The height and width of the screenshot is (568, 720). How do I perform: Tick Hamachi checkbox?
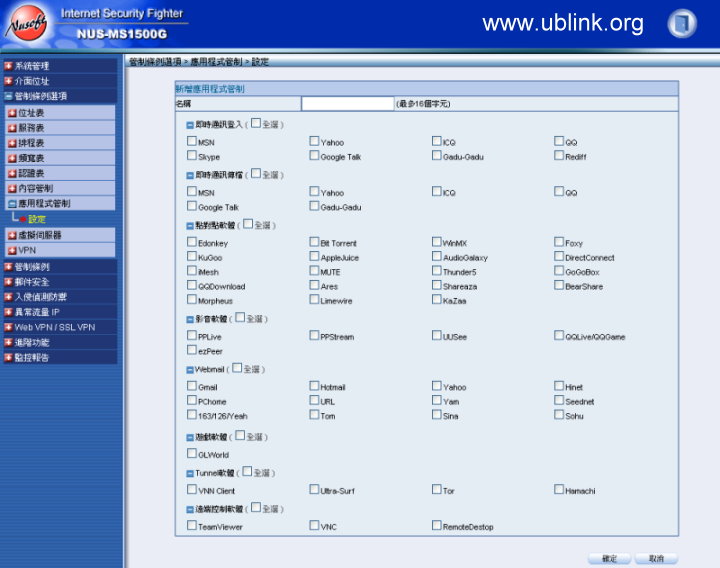pyautogui.click(x=559, y=489)
